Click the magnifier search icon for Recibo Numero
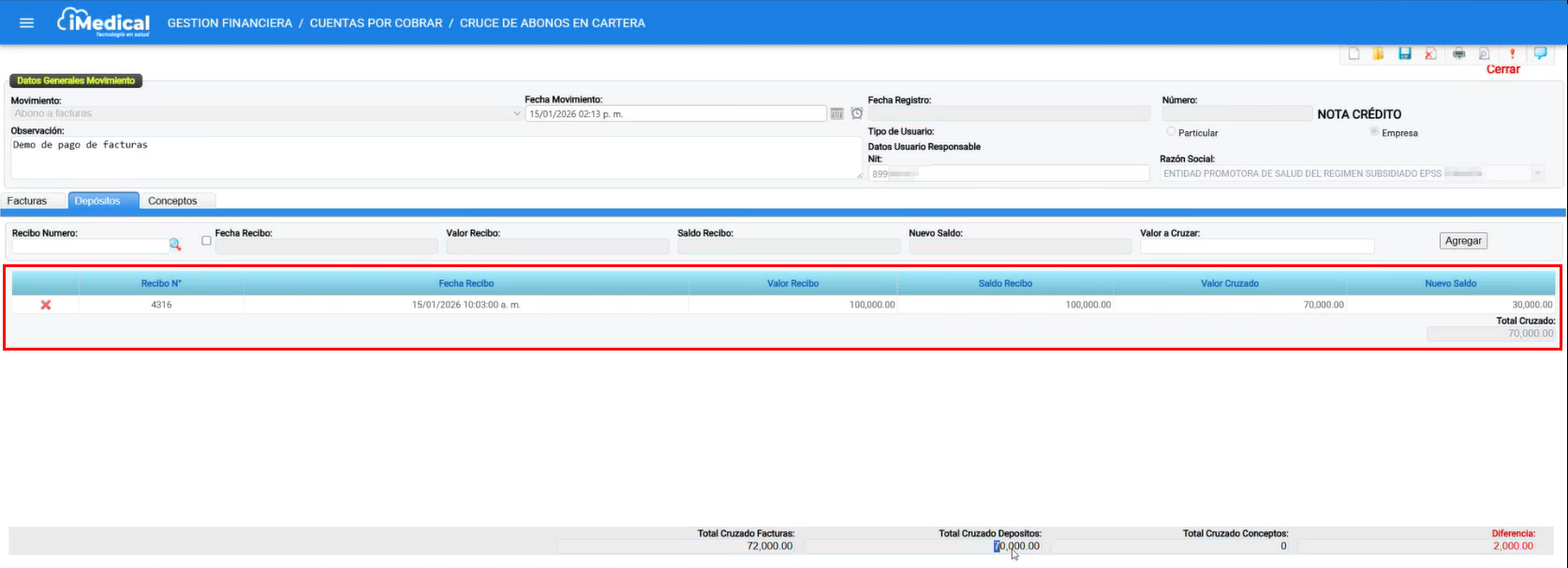The image size is (1568, 568). click(175, 245)
